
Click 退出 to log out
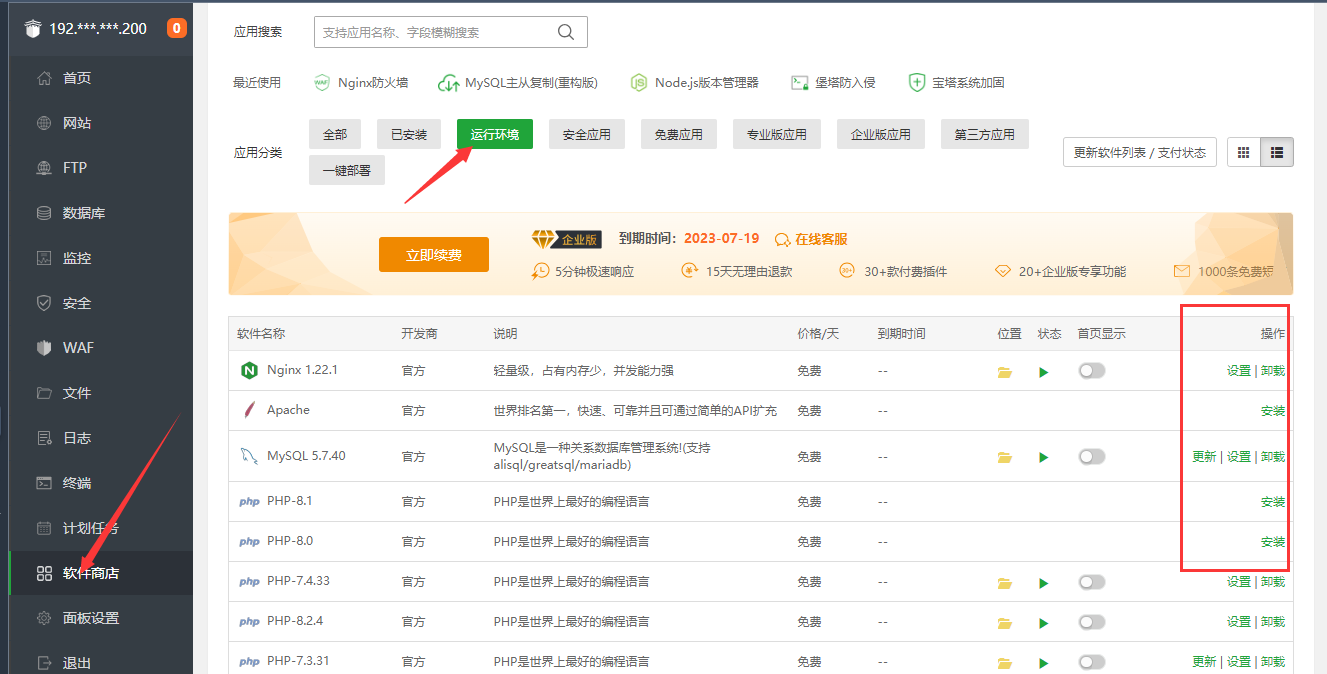pyautogui.click(x=100, y=660)
